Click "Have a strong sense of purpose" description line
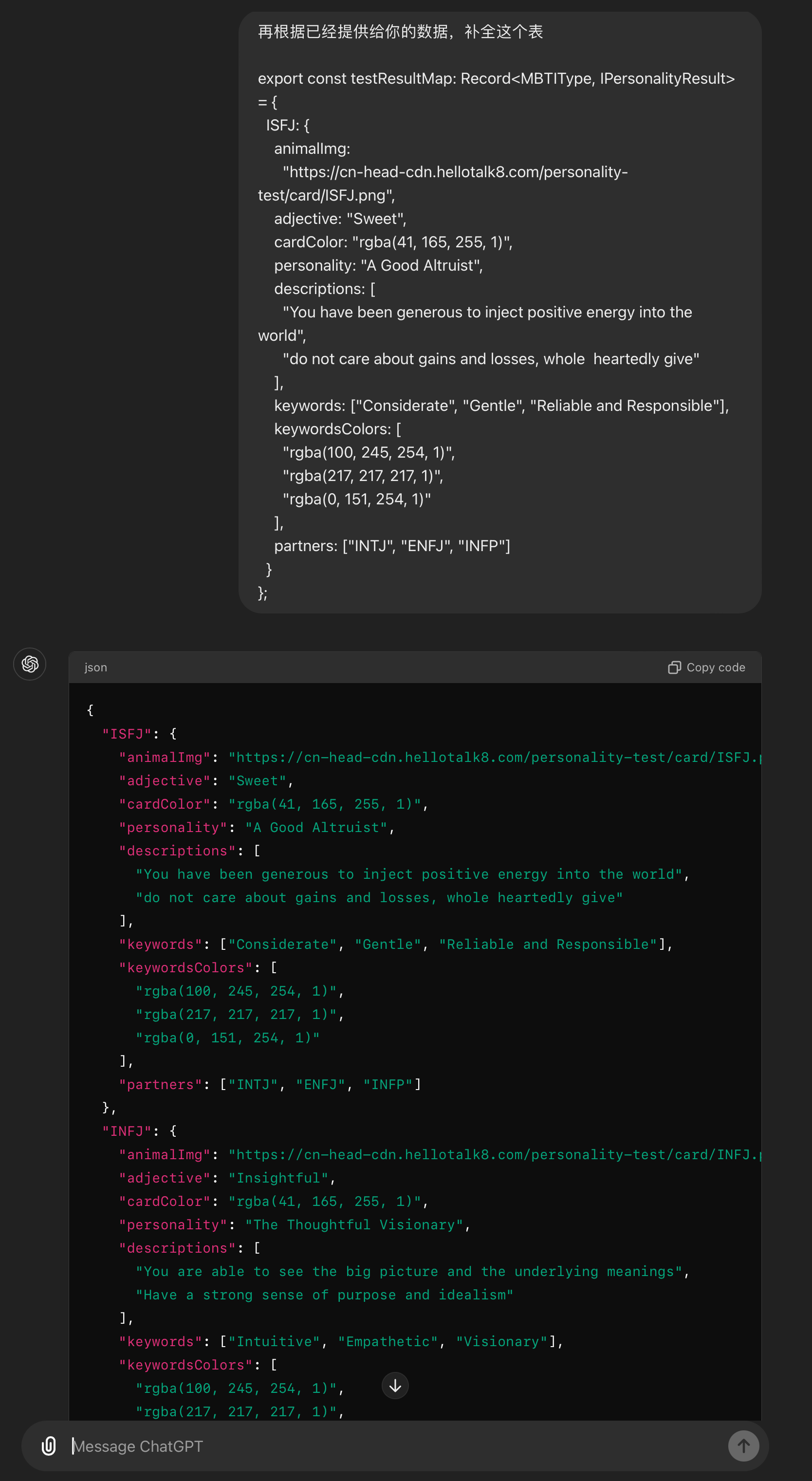Screen dimensions: 812x1481 324,1295
